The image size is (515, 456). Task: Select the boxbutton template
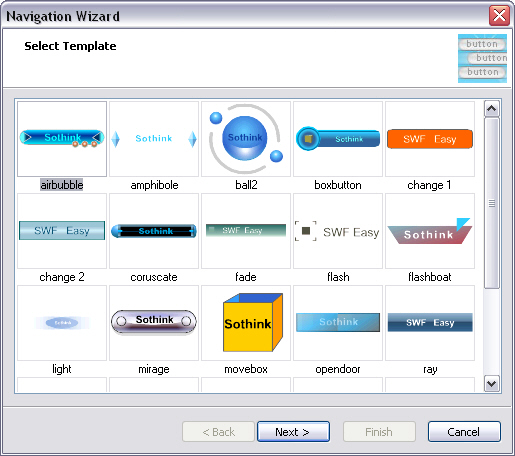click(x=338, y=139)
